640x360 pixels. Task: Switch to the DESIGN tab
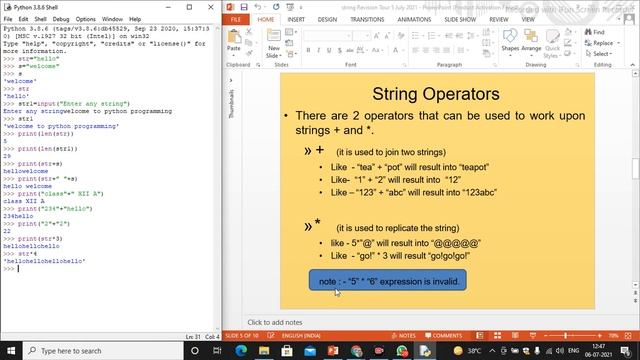point(327,20)
